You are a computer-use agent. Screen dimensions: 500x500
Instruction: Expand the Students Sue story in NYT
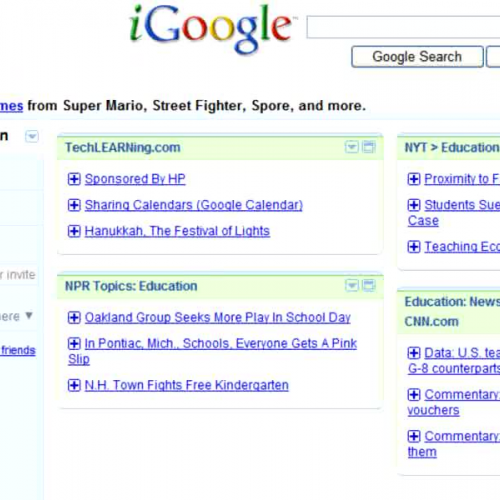[414, 205]
